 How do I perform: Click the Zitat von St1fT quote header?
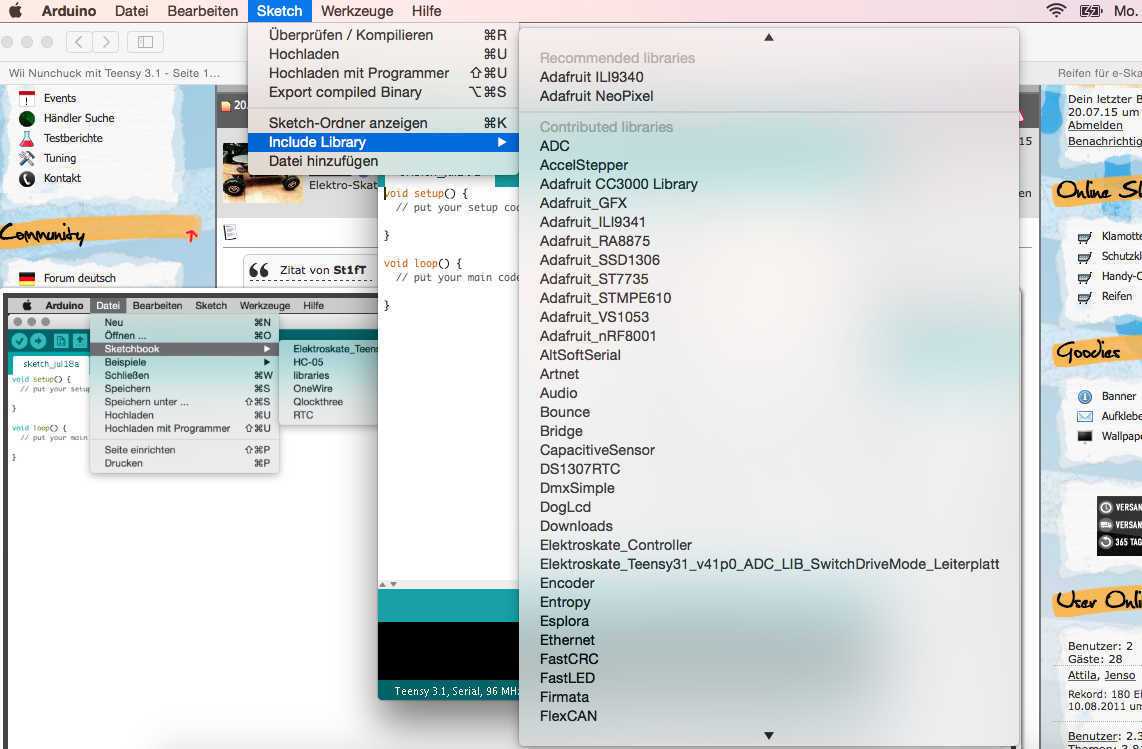[323, 270]
